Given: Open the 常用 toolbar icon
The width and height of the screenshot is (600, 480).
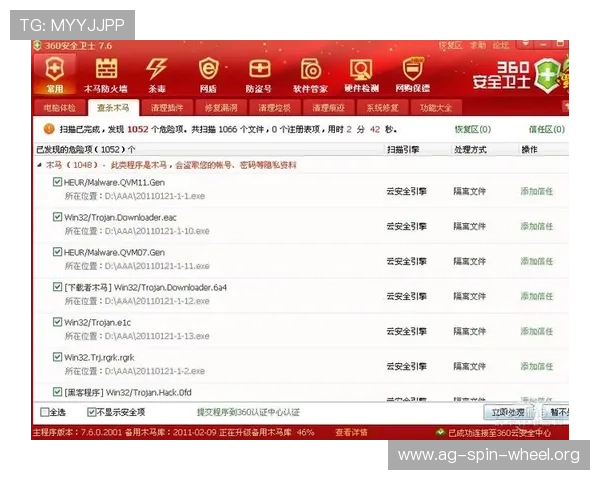Looking at the screenshot, I should 55,74.
